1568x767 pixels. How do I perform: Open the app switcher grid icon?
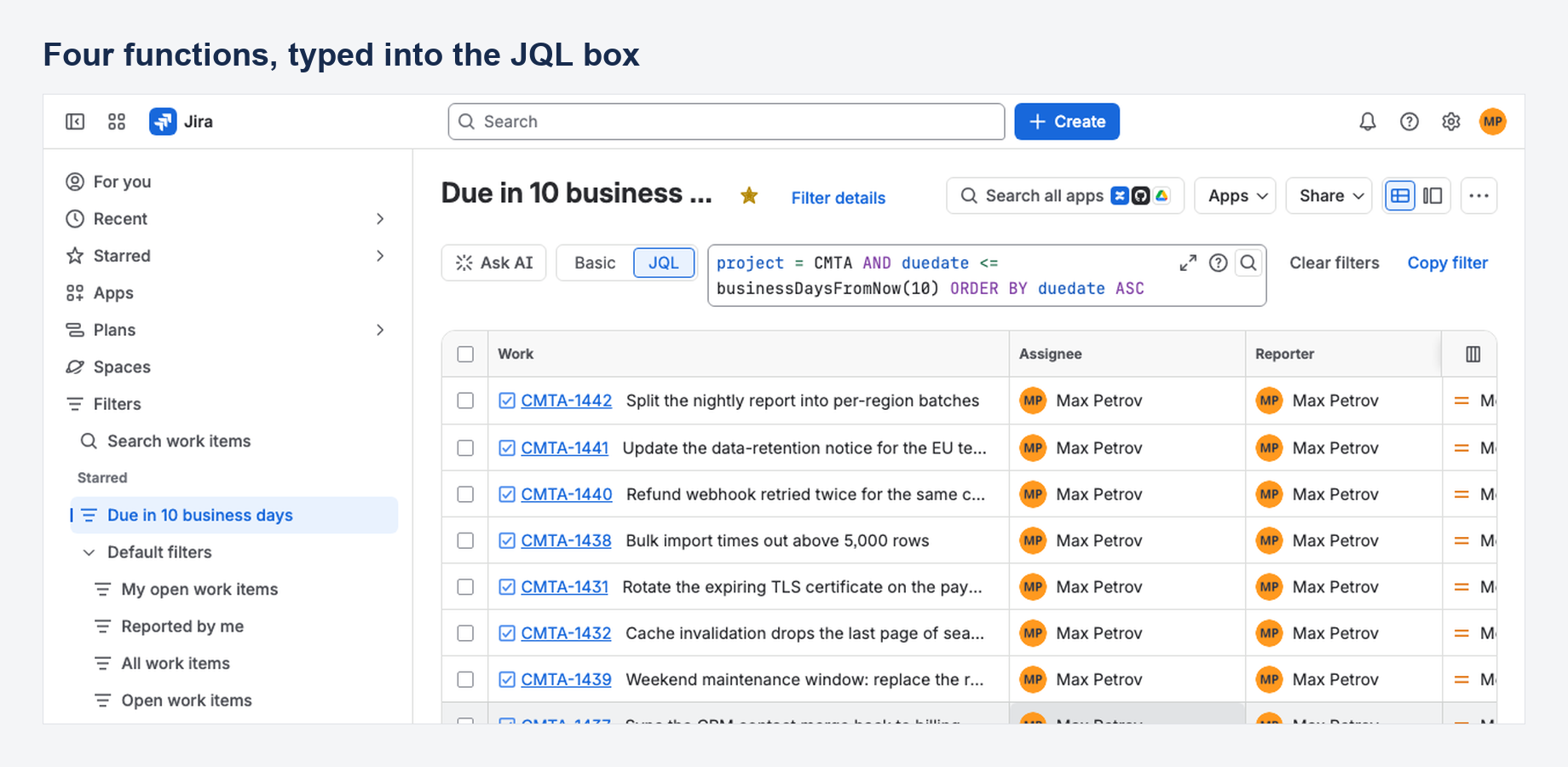(117, 122)
